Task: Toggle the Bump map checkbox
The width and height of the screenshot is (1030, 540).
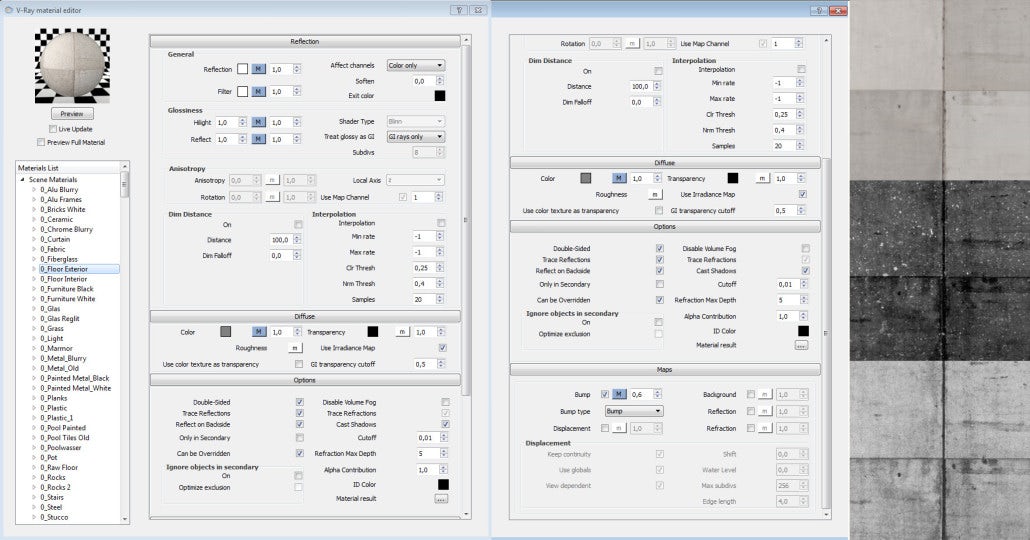Action: (604, 395)
